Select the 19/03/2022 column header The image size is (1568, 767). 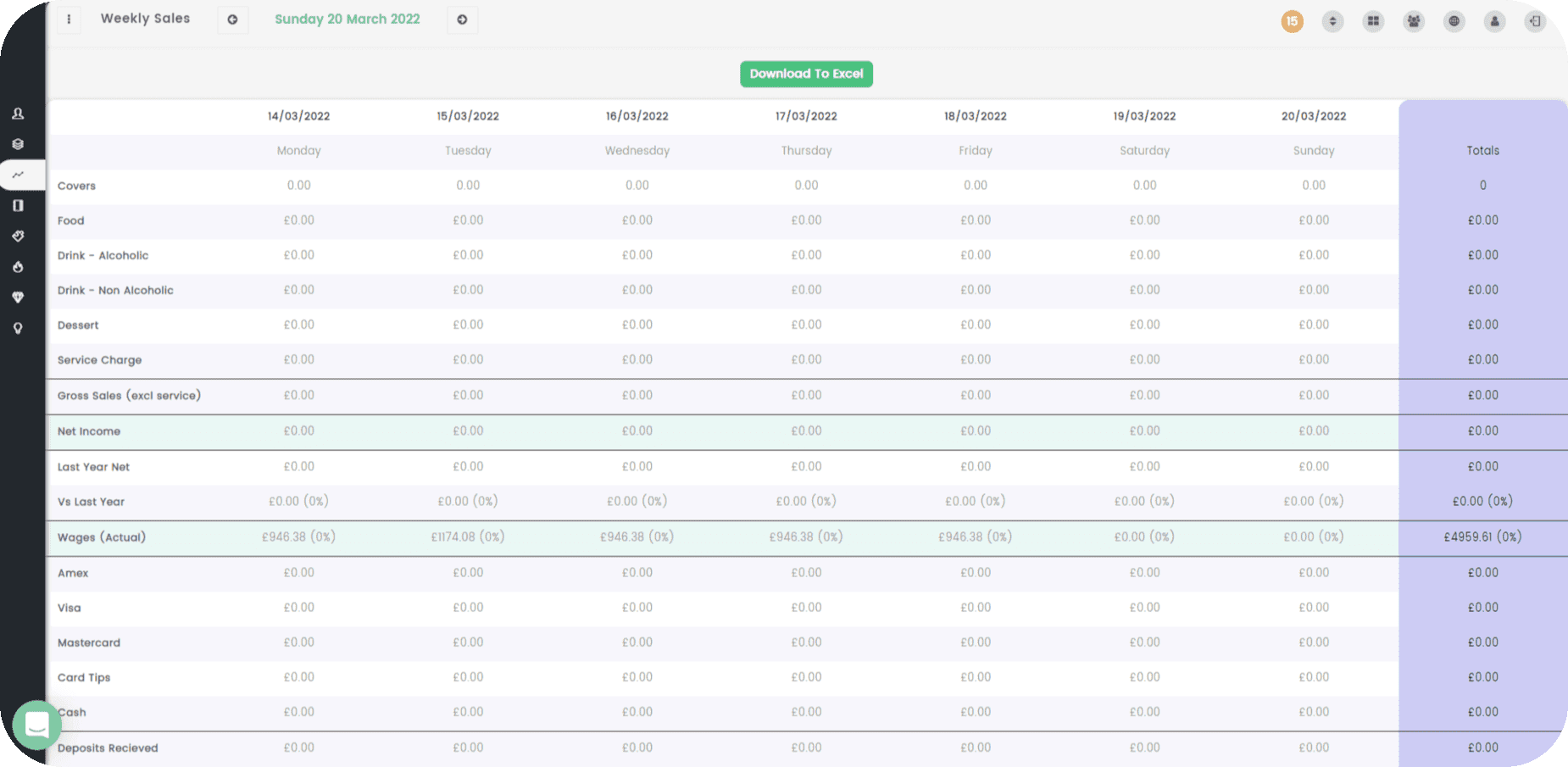point(1144,116)
